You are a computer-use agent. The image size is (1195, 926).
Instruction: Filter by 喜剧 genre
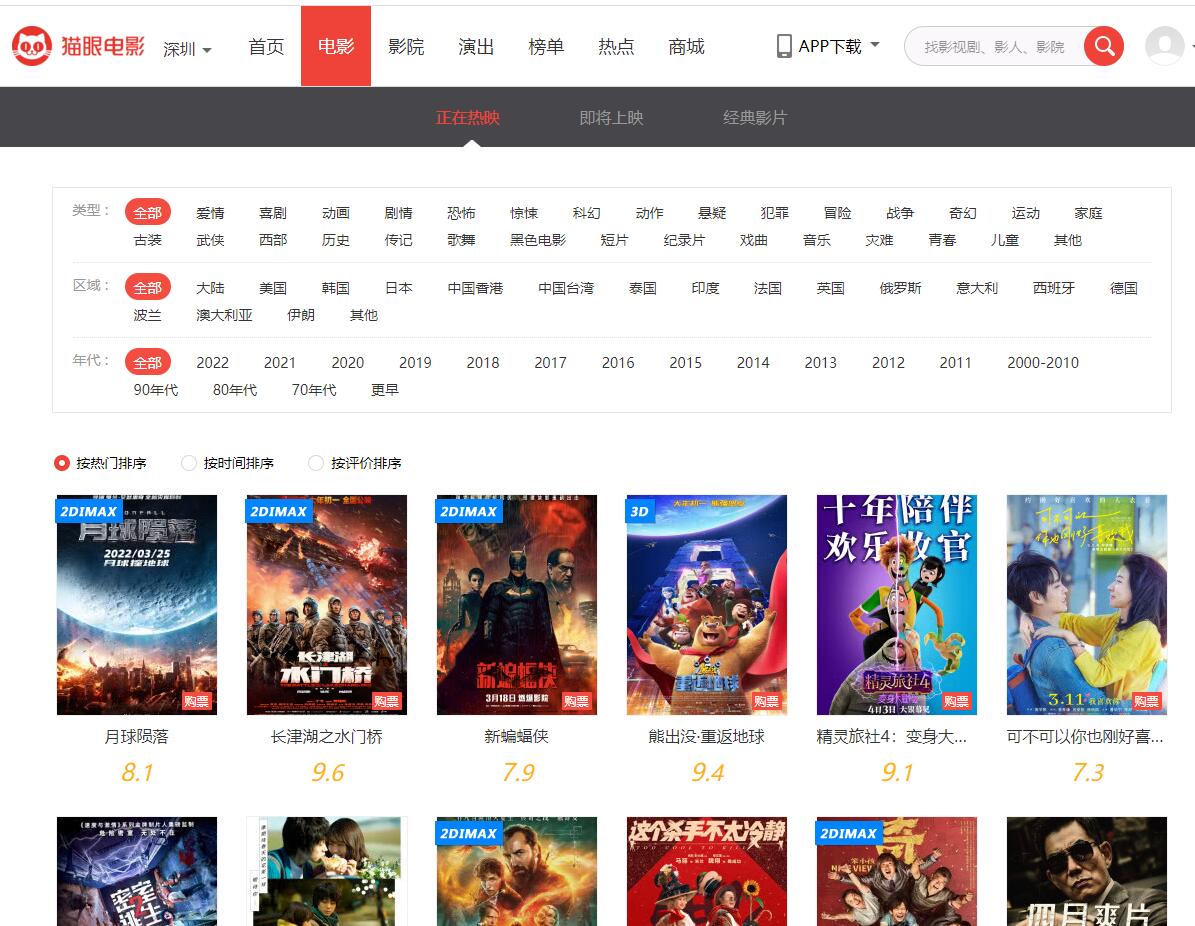pos(273,213)
